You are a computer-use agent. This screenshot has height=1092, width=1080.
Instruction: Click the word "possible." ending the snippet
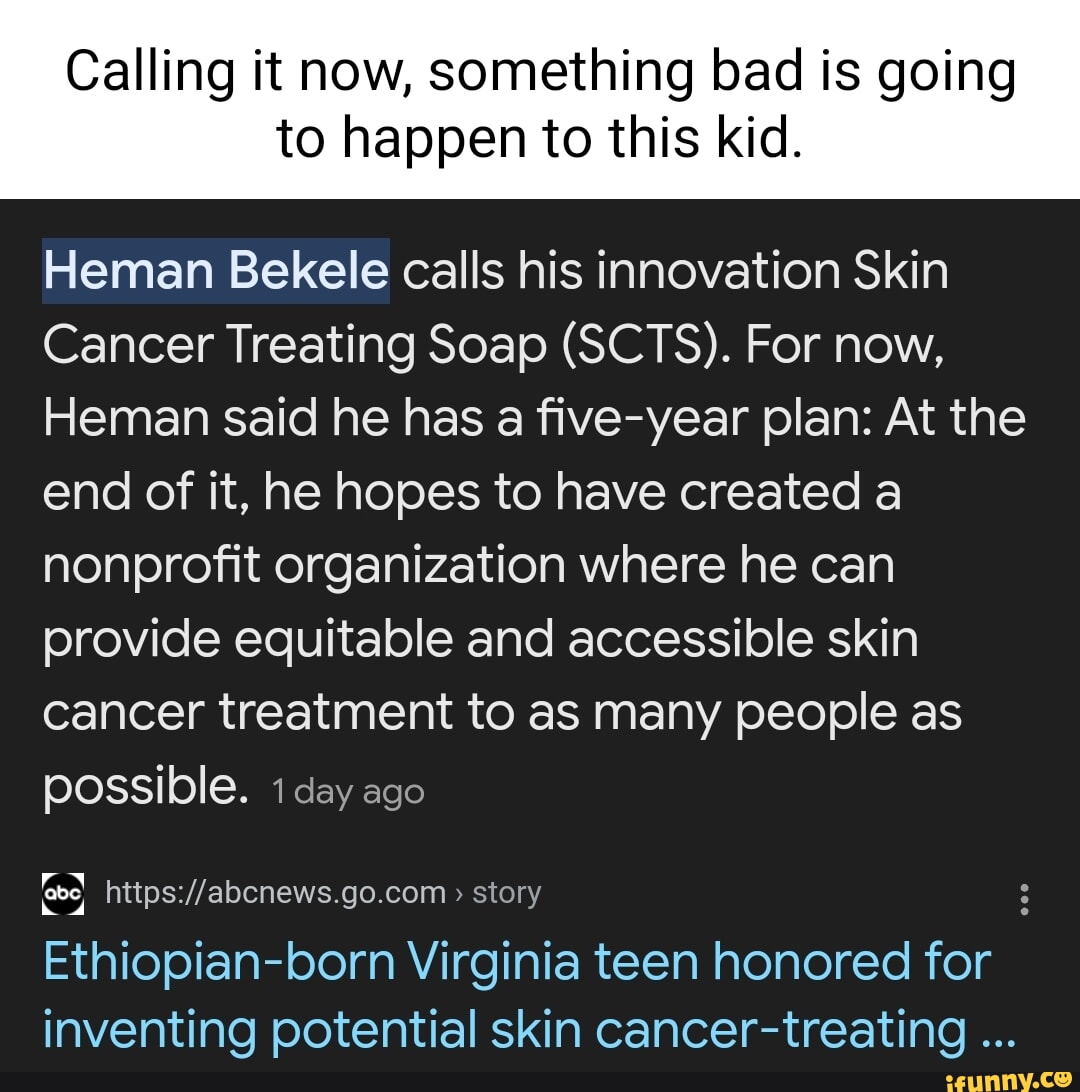pyautogui.click(x=144, y=788)
